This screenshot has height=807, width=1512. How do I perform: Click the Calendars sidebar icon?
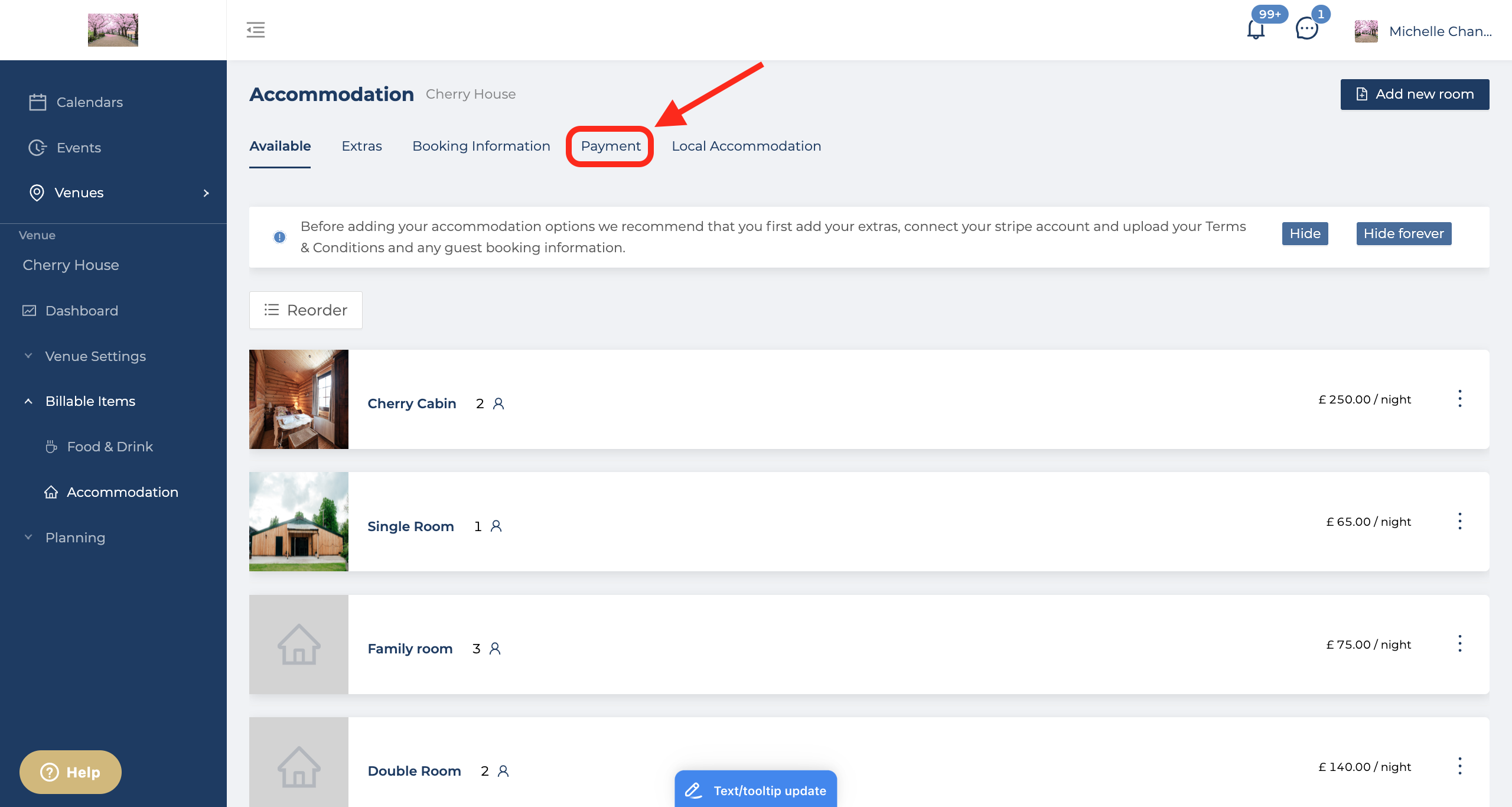38,102
